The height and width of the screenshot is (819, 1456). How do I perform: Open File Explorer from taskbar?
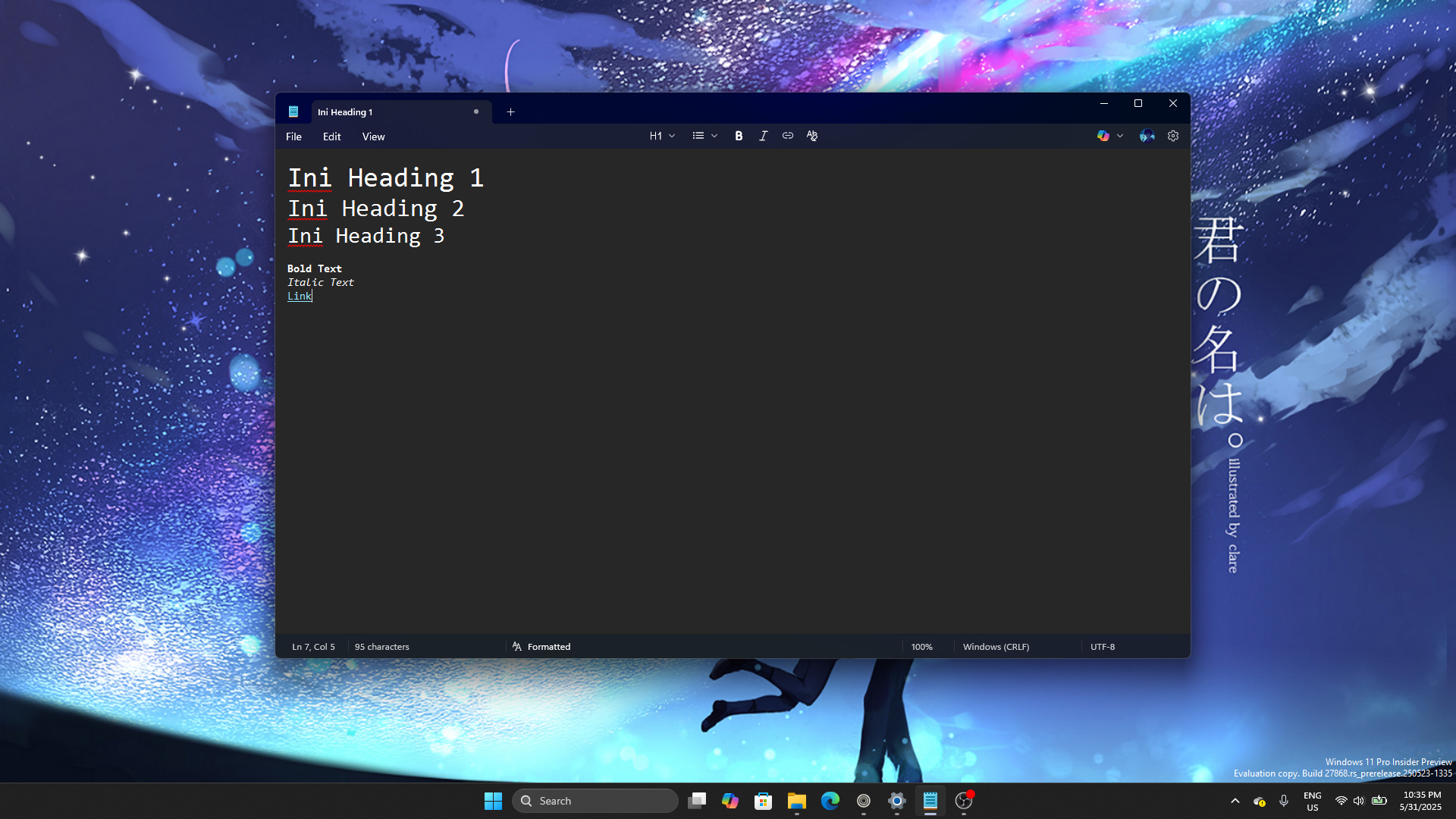coord(797,801)
